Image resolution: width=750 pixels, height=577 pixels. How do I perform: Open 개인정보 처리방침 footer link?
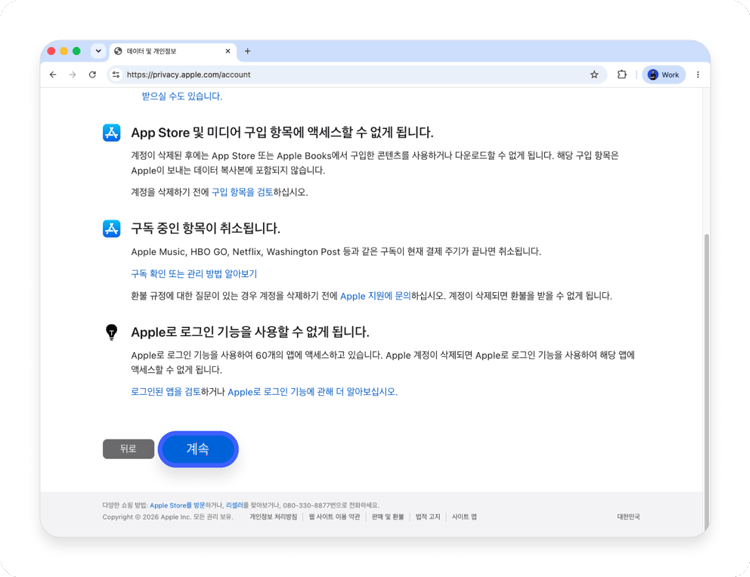click(x=273, y=517)
